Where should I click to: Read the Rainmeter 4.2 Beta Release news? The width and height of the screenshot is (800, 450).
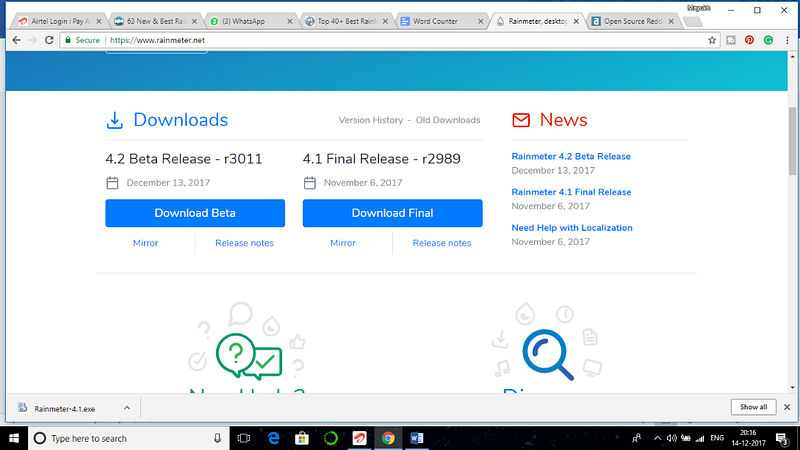point(571,157)
